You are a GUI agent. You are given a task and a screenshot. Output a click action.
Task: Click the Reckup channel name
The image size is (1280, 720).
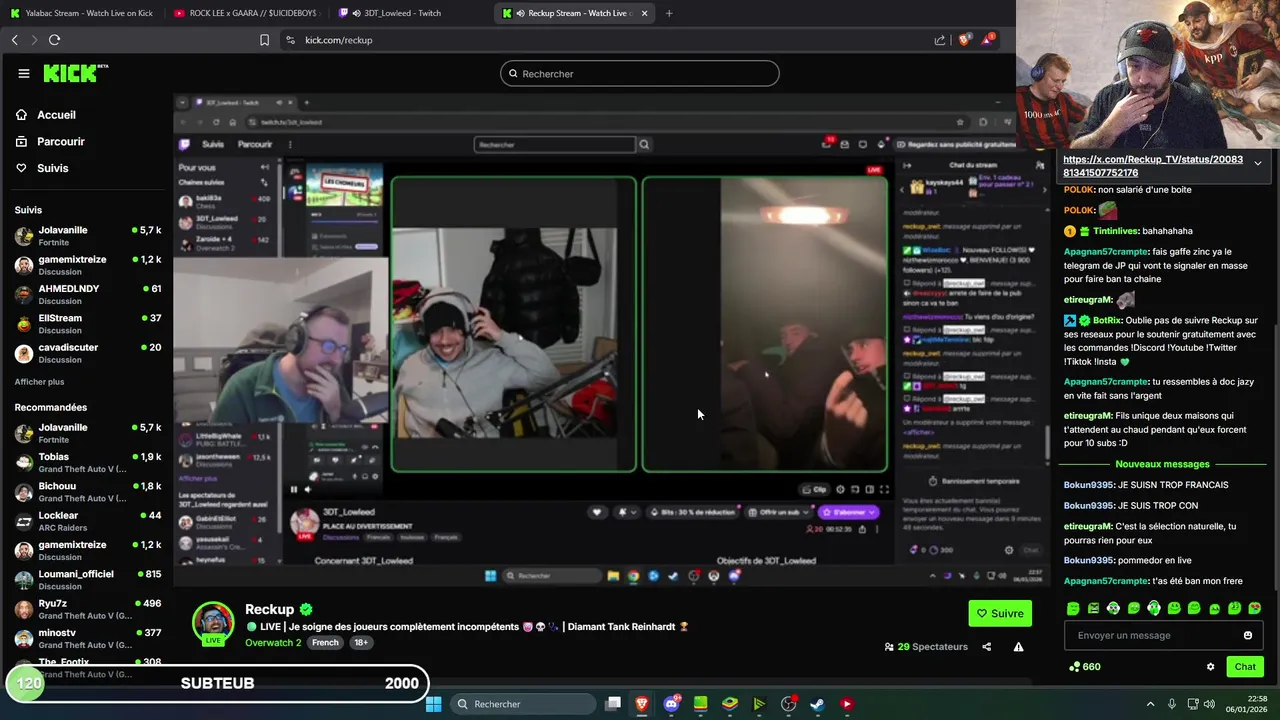269,609
